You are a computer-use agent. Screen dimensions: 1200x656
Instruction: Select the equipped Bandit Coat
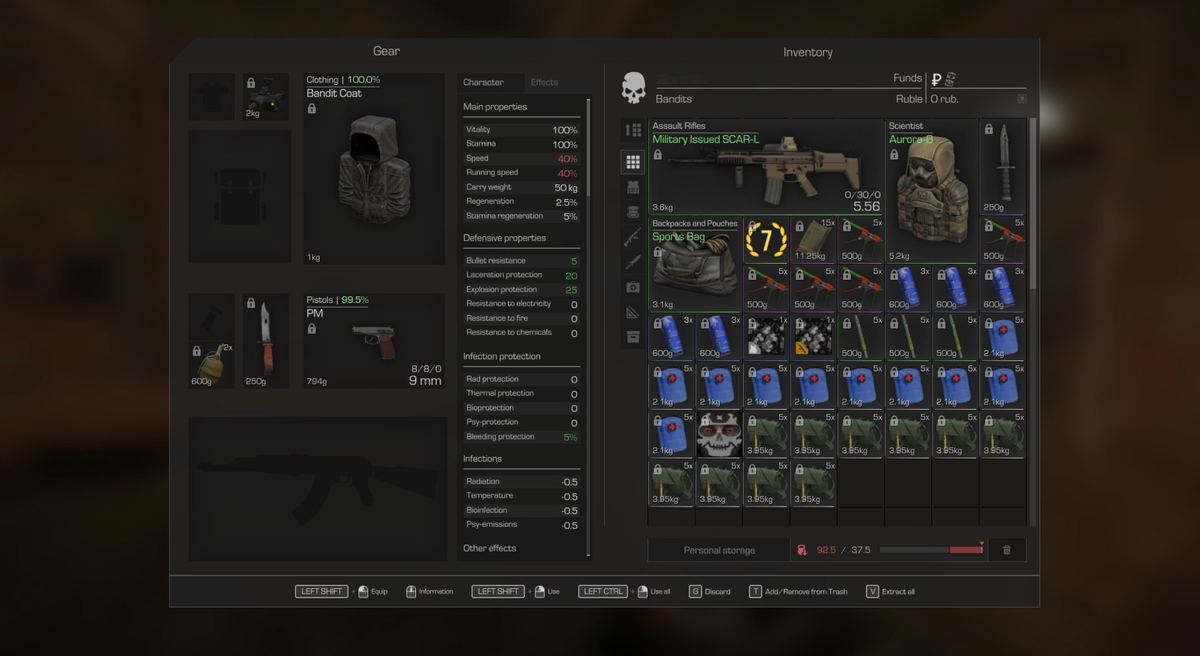tap(376, 169)
